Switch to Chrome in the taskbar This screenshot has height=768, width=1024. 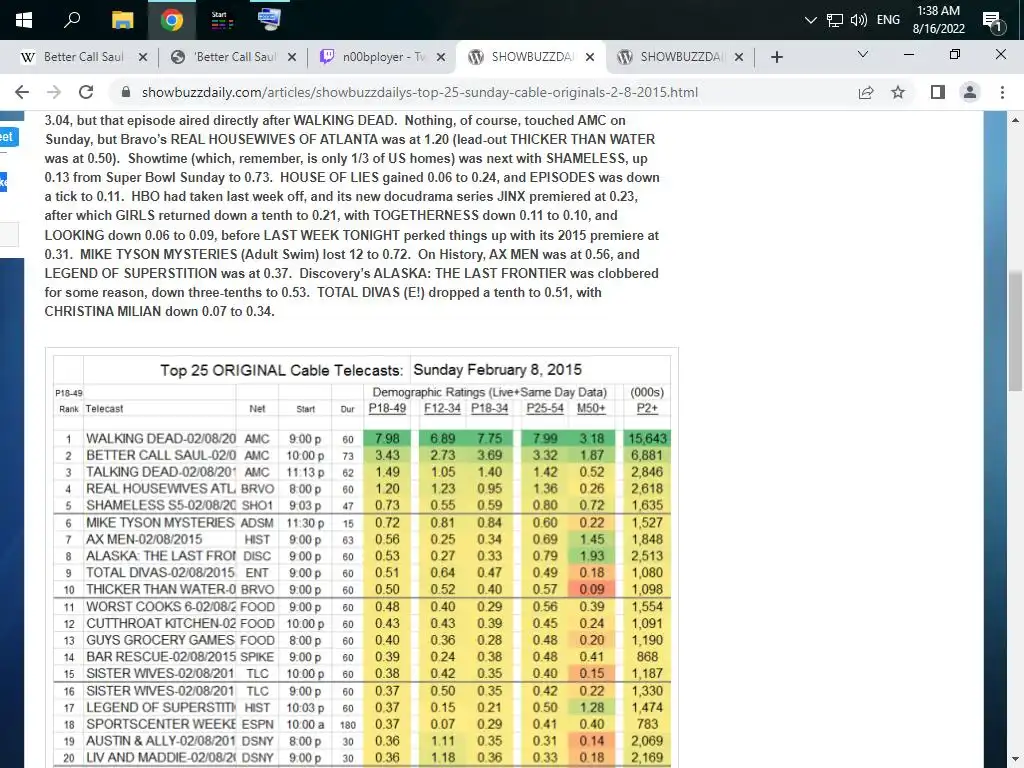[x=172, y=20]
